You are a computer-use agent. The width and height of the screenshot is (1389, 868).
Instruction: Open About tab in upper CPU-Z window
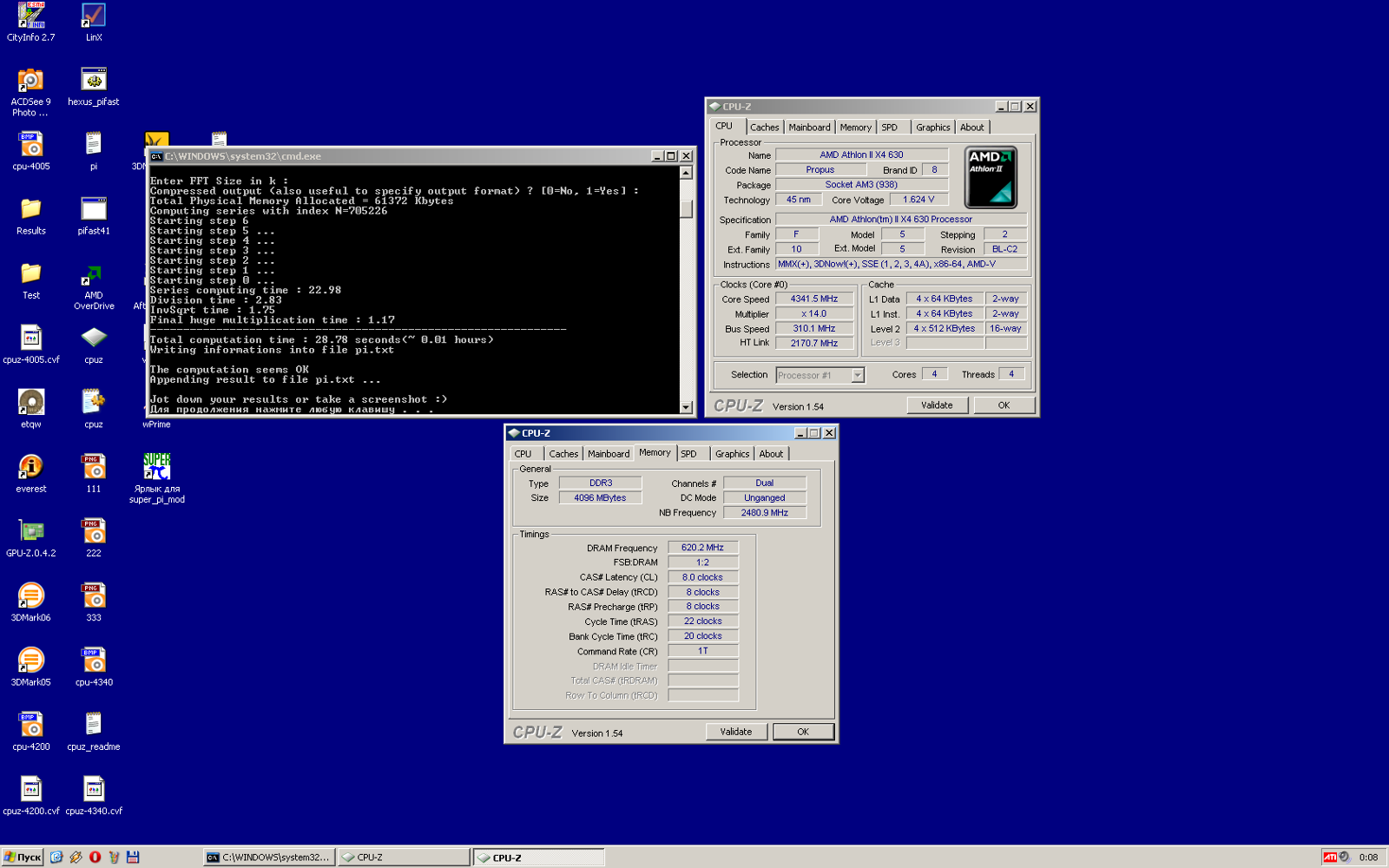972,127
